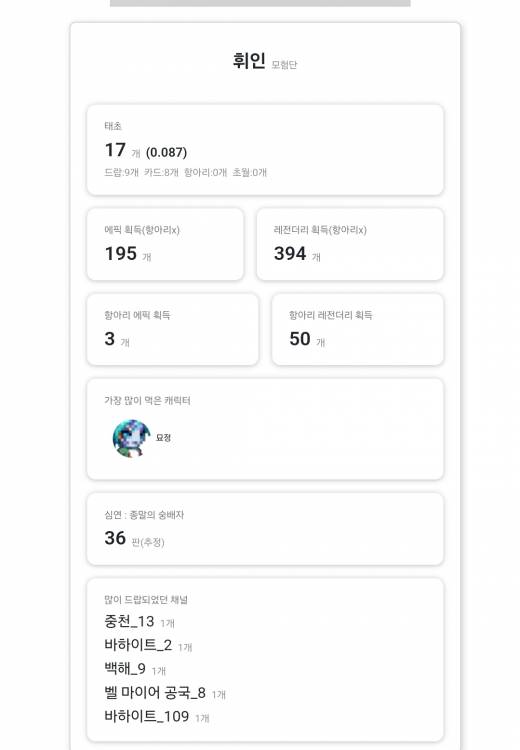Image resolution: width=520 pixels, height=750 pixels.
Task: Click the 드랍:9개 breakdown text
Action: click(x=121, y=172)
